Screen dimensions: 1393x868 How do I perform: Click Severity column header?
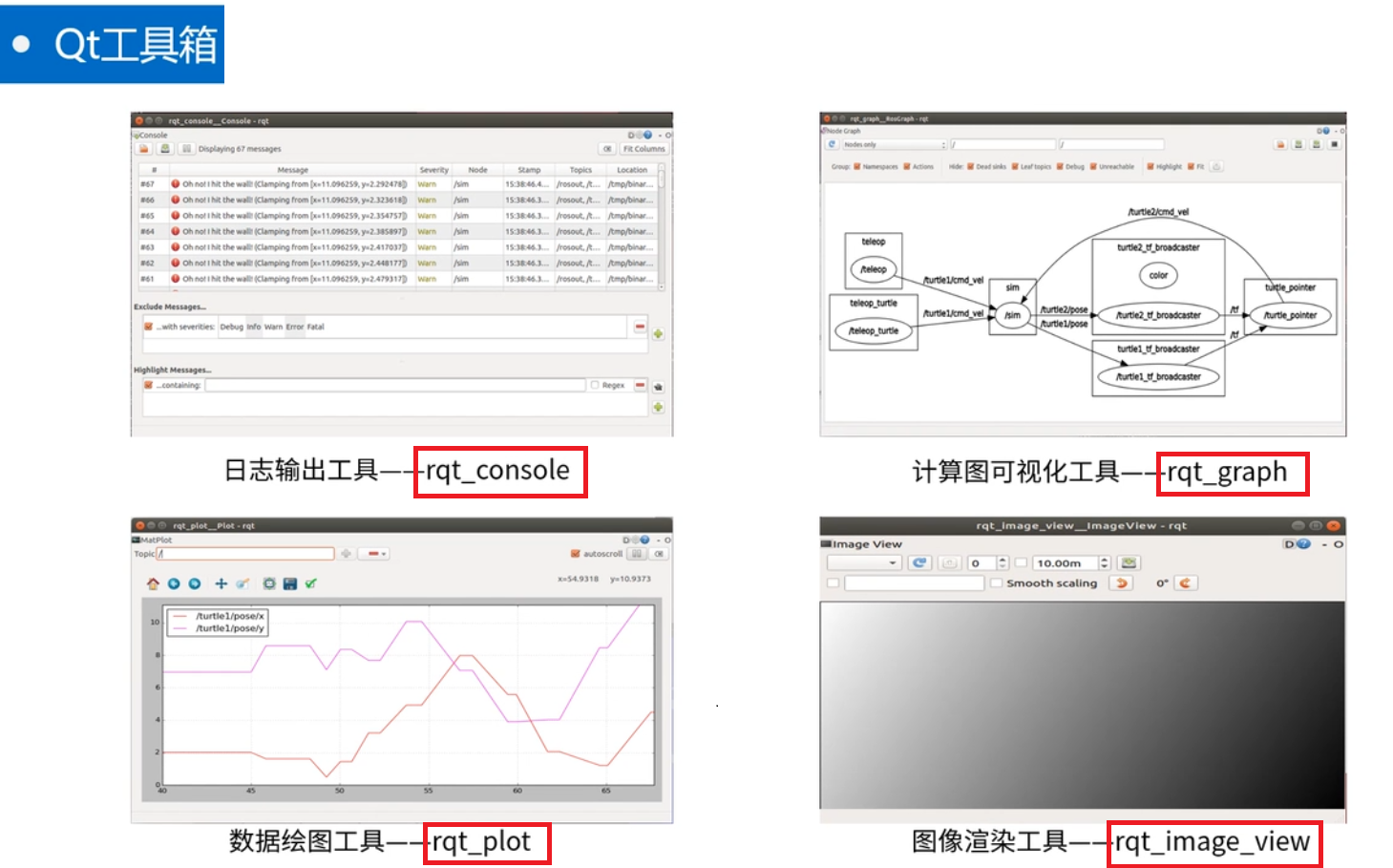tap(433, 170)
